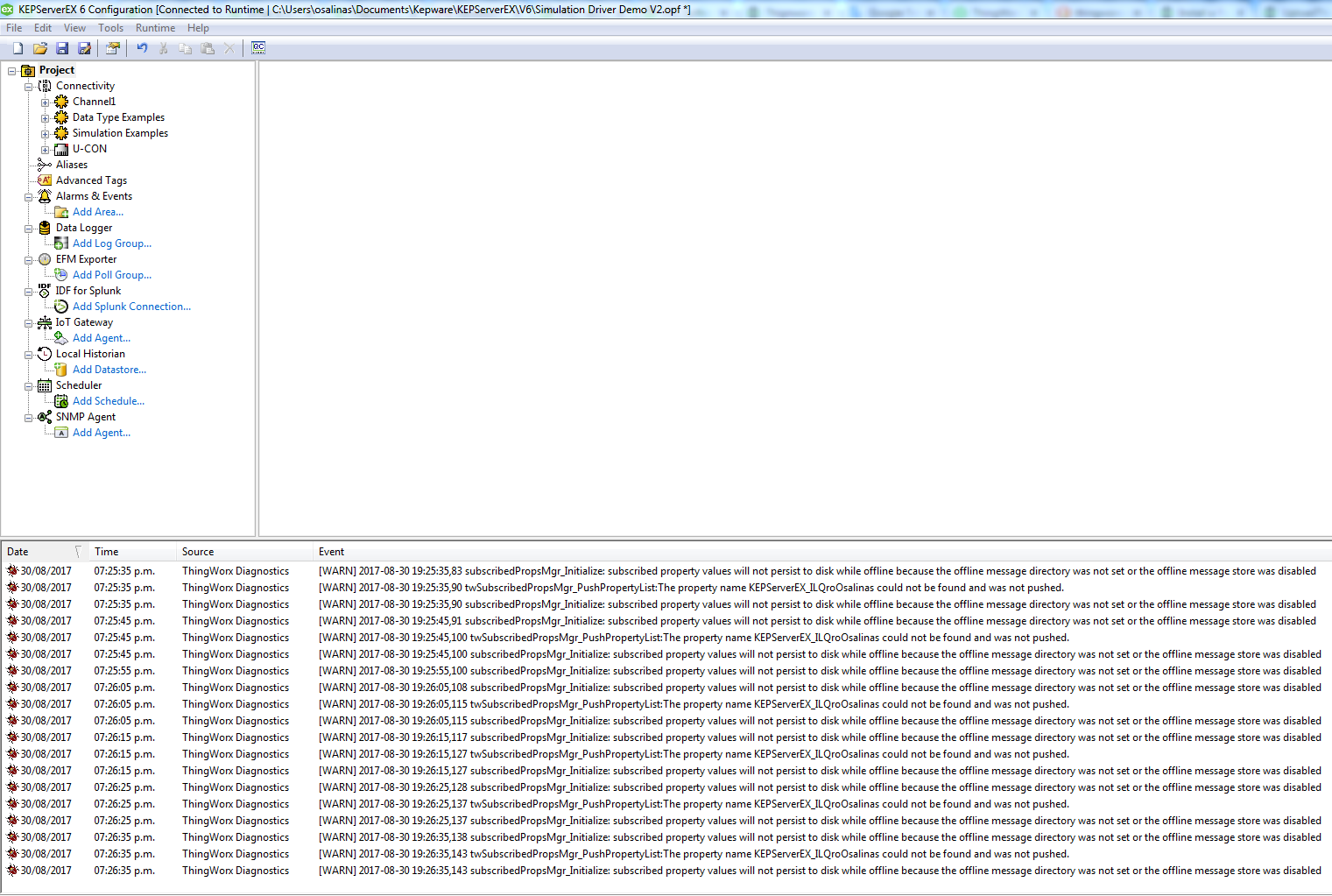This screenshot has height=896, width=1332.
Task: Open the Tools menu
Action: pos(110,27)
